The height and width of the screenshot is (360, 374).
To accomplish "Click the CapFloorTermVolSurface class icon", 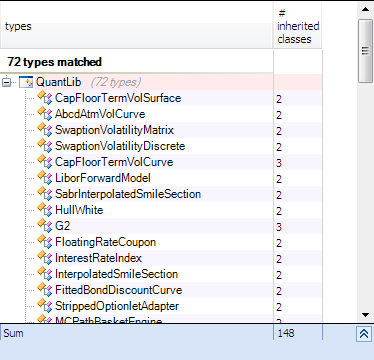I will click(x=45, y=98).
